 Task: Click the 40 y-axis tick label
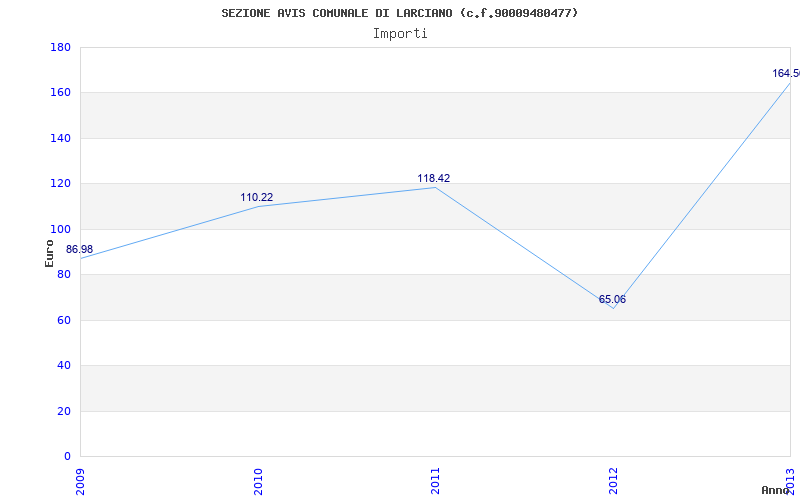(64, 366)
